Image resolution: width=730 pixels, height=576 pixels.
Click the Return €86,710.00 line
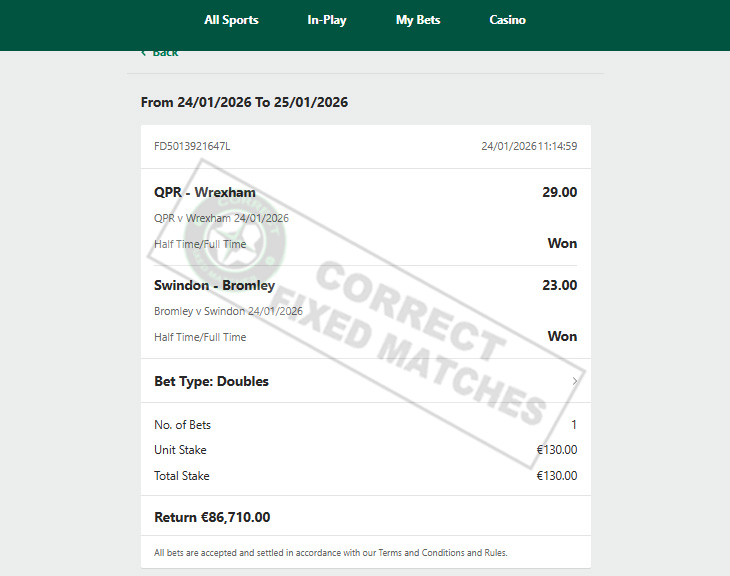212,517
